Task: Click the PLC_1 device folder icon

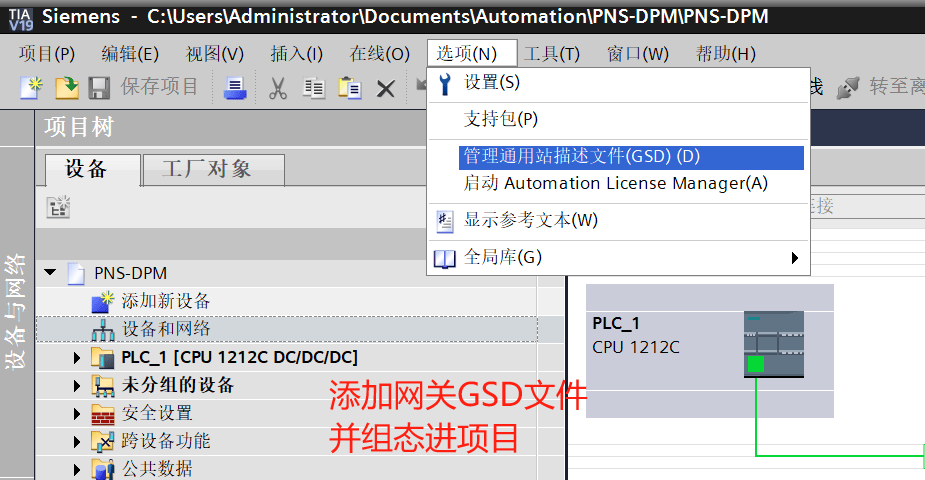Action: tap(103, 357)
